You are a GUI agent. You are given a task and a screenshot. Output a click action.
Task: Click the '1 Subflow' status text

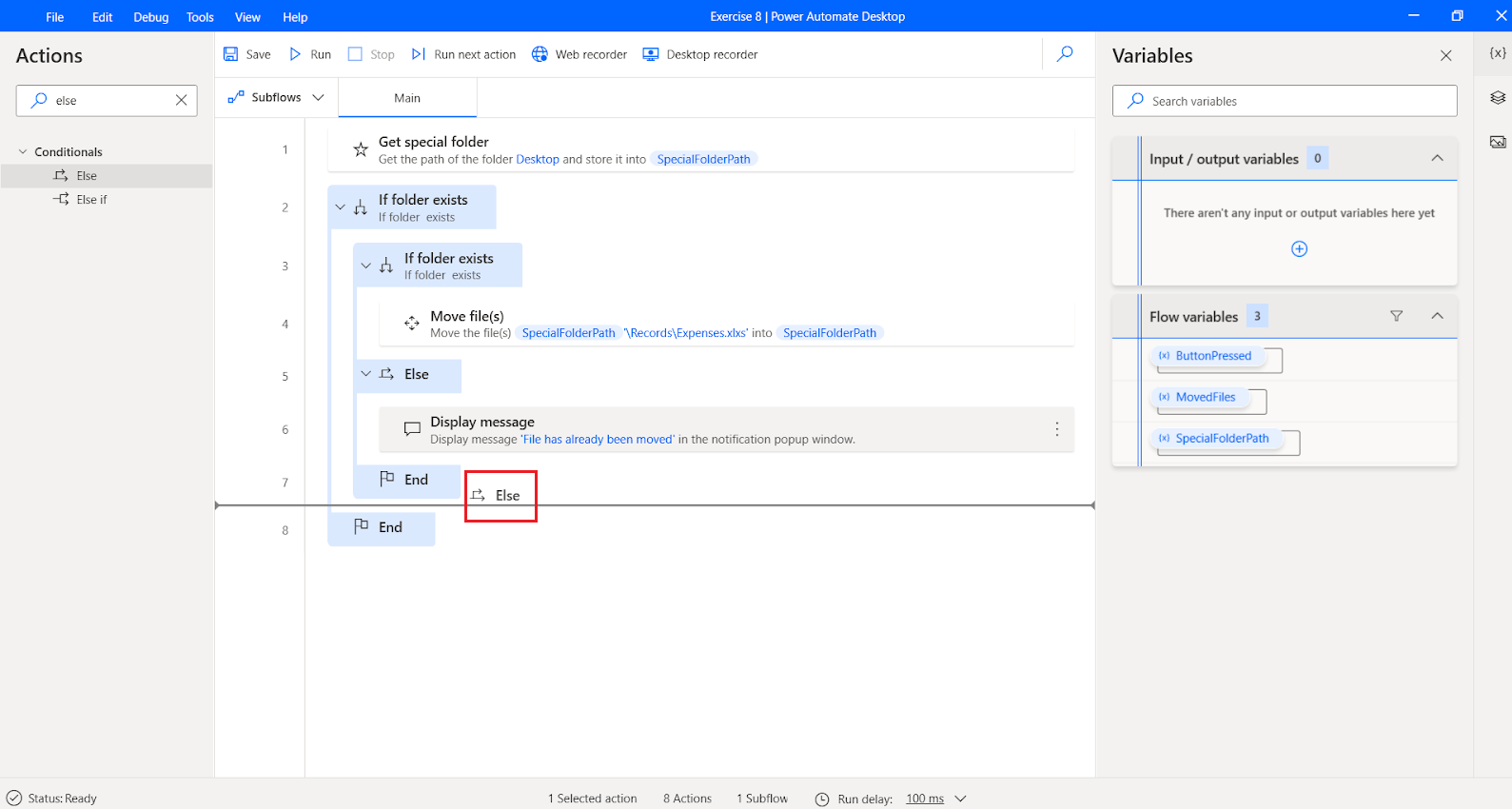point(762,799)
